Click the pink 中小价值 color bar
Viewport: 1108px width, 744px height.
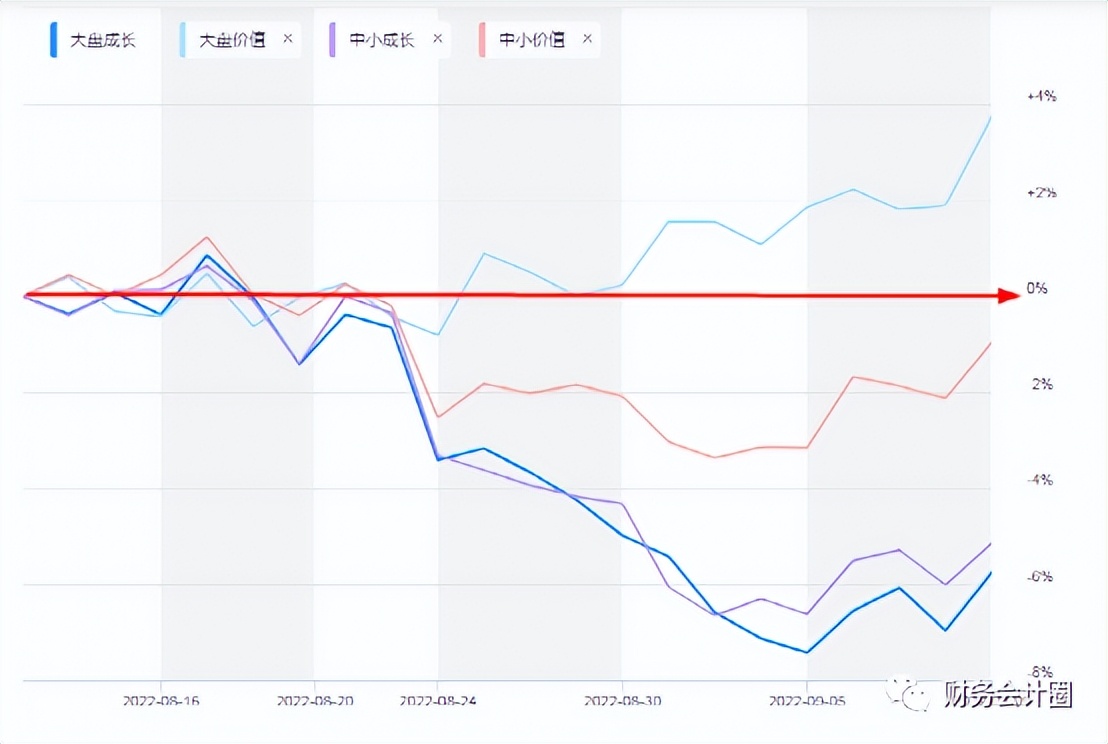pyautogui.click(x=481, y=40)
